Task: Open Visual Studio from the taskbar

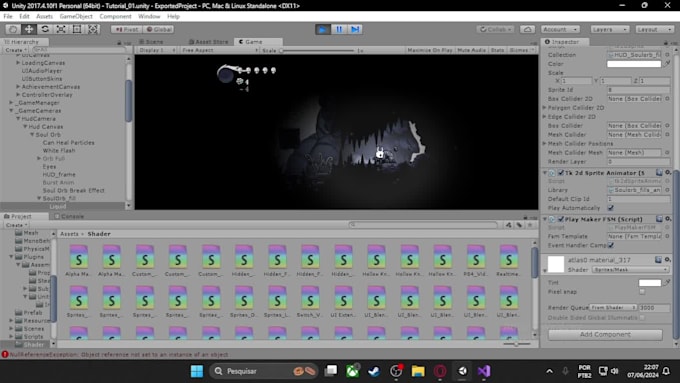Action: [484, 371]
